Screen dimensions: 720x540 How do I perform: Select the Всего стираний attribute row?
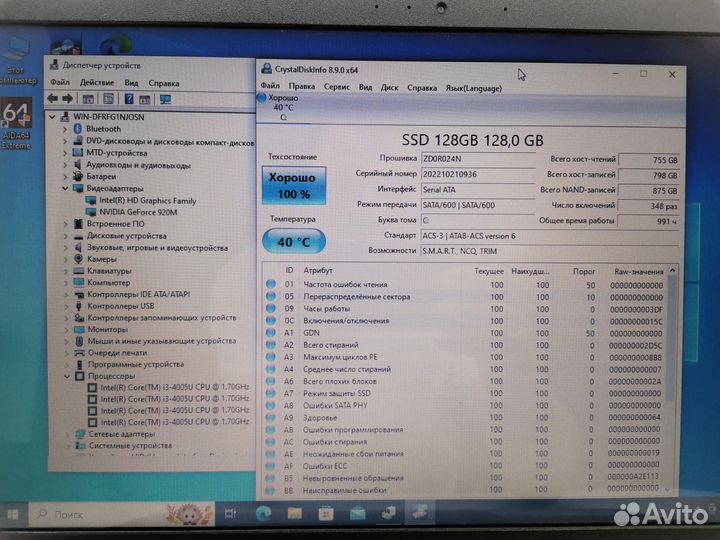[464, 345]
